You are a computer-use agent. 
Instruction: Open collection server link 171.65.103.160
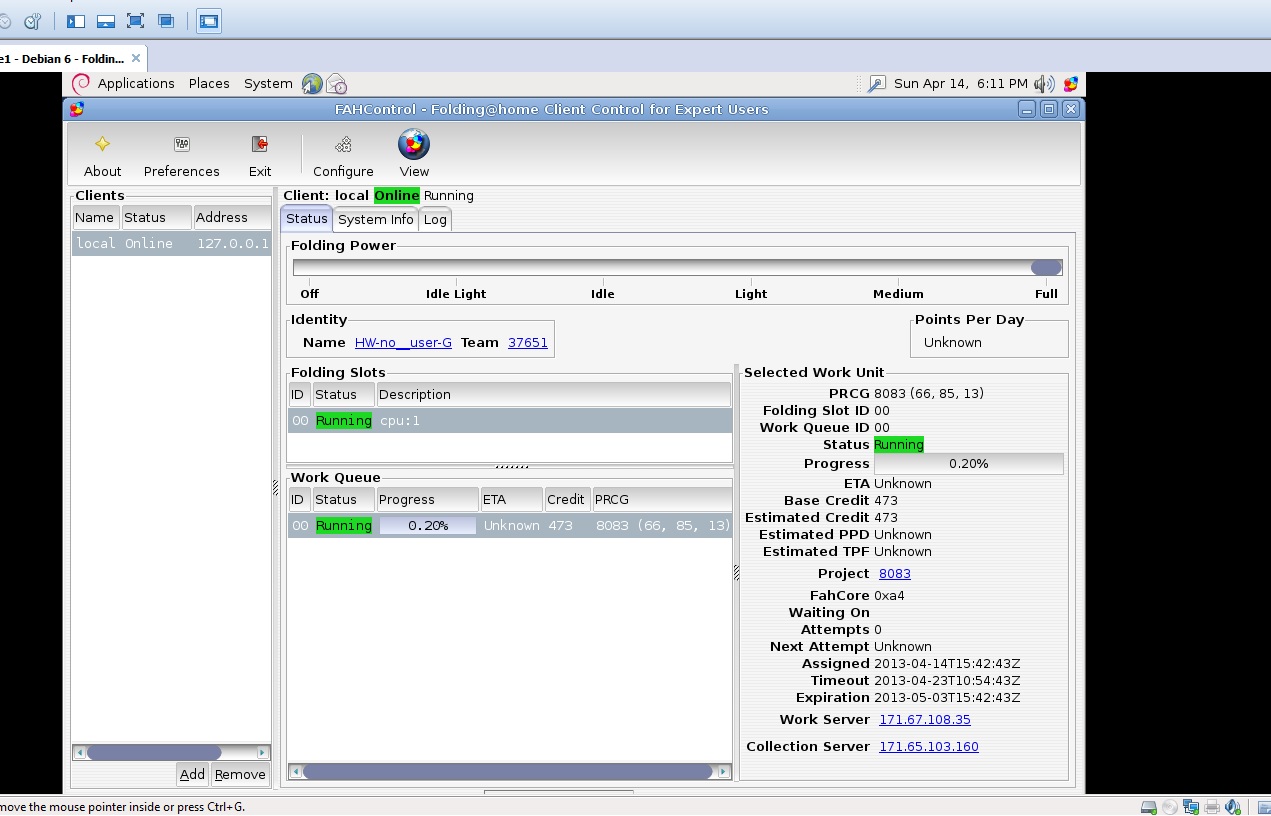[929, 747]
